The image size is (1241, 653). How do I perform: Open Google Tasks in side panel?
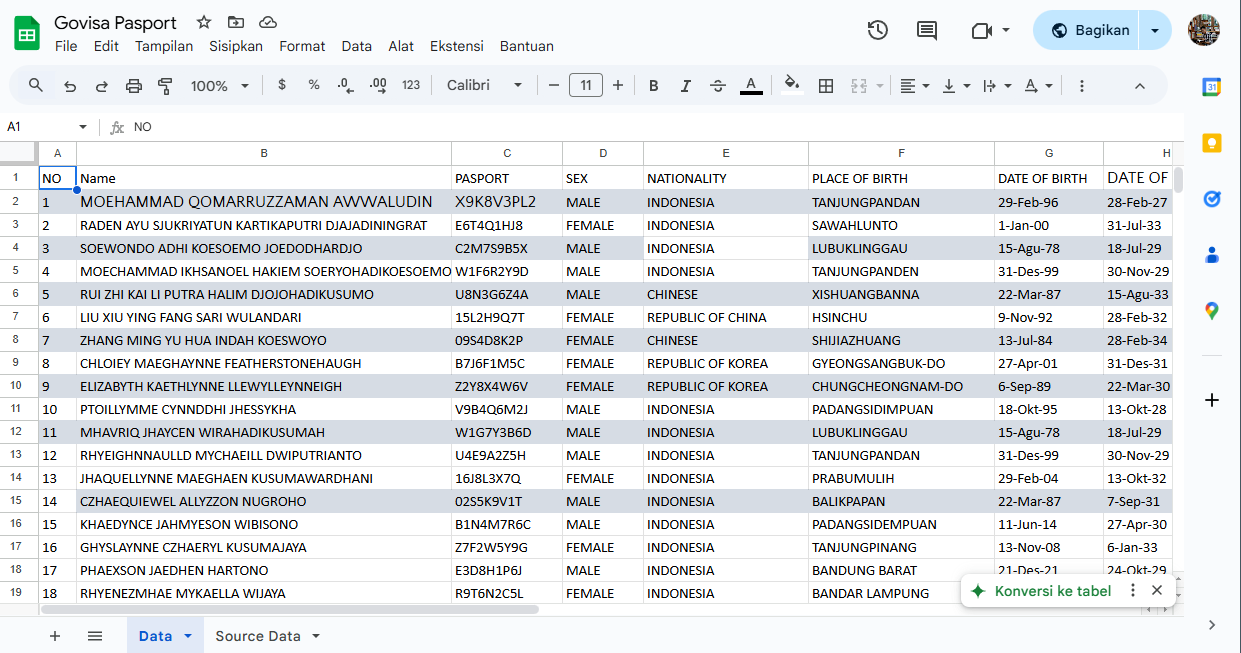1212,199
